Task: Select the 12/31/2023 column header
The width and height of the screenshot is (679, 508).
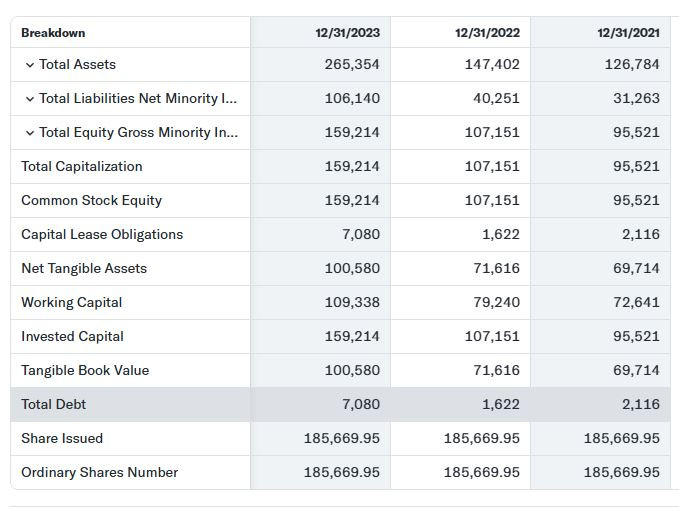Action: click(x=347, y=33)
